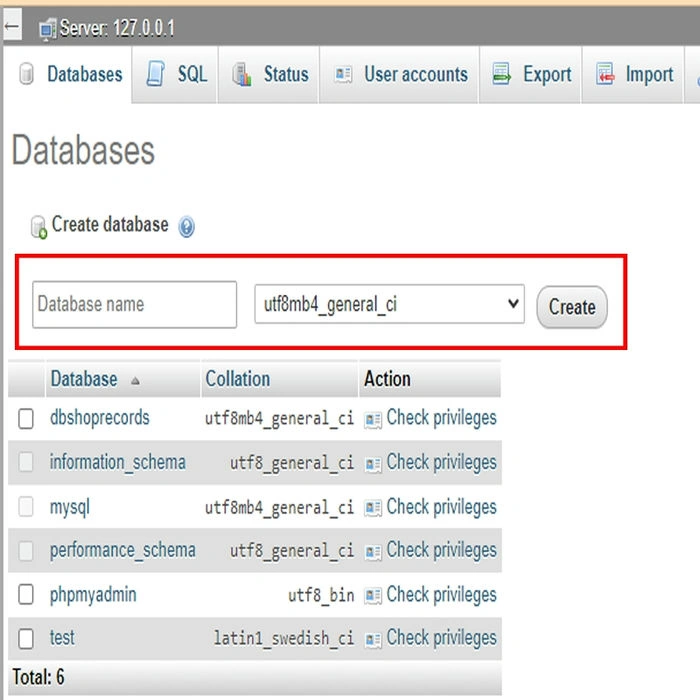Screen dimensions: 700x700
Task: Open Create database help question-mark icon
Action: coord(186,226)
